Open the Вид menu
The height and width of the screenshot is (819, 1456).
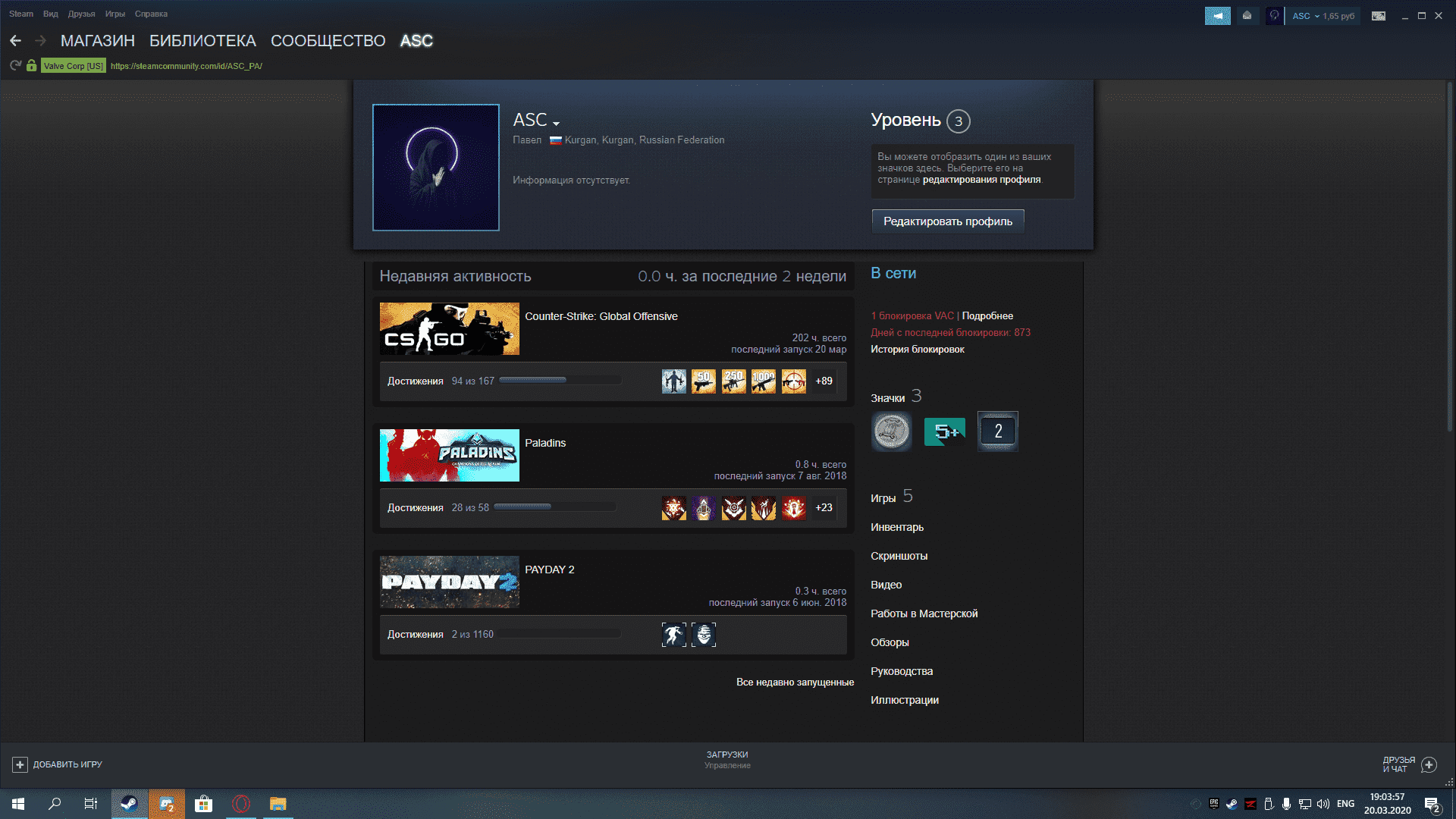click(x=51, y=14)
